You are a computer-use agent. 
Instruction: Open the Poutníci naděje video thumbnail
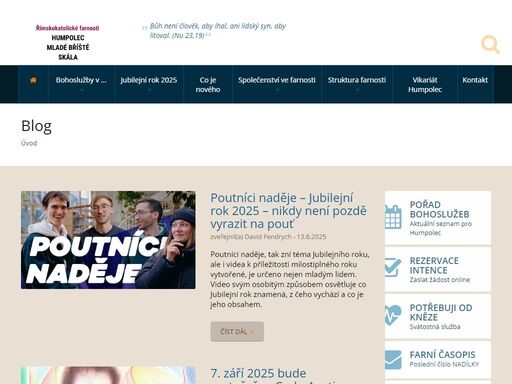[108, 240]
